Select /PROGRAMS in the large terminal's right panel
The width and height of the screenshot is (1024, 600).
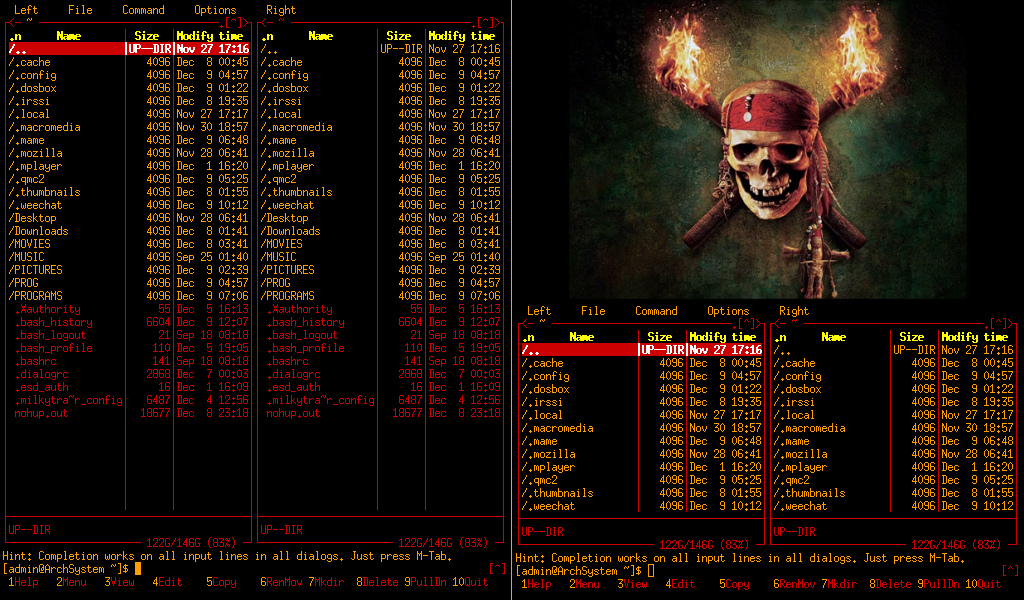point(381,296)
